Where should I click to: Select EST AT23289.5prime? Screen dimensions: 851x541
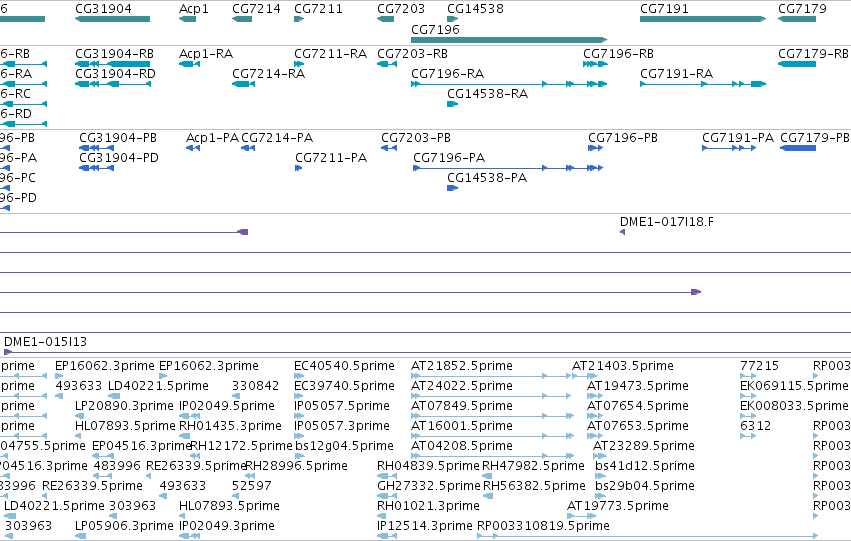point(644,445)
